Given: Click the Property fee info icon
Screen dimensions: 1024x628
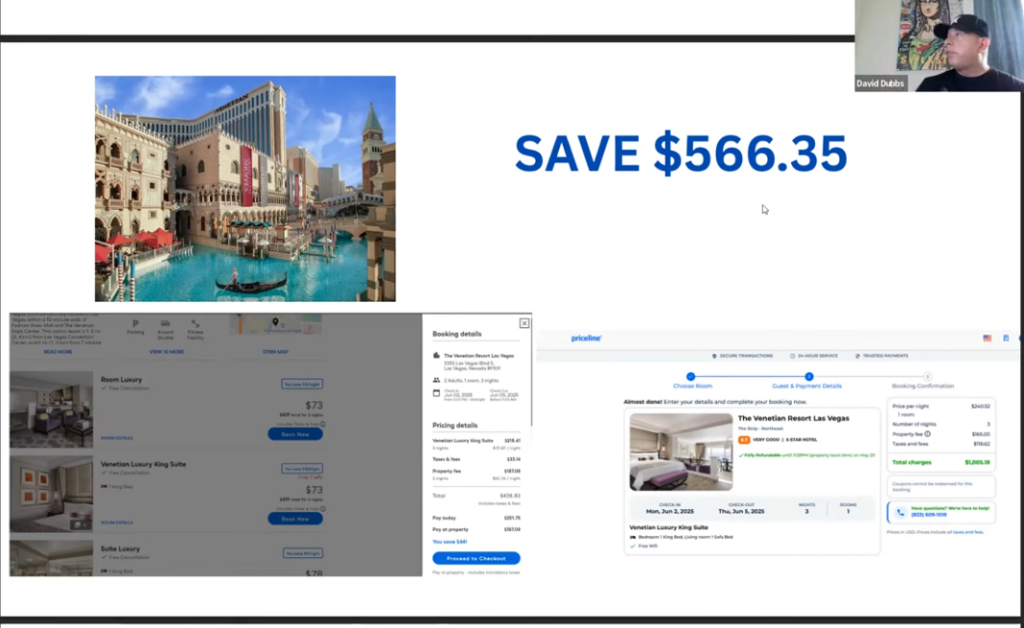Looking at the screenshot, I should (x=928, y=434).
